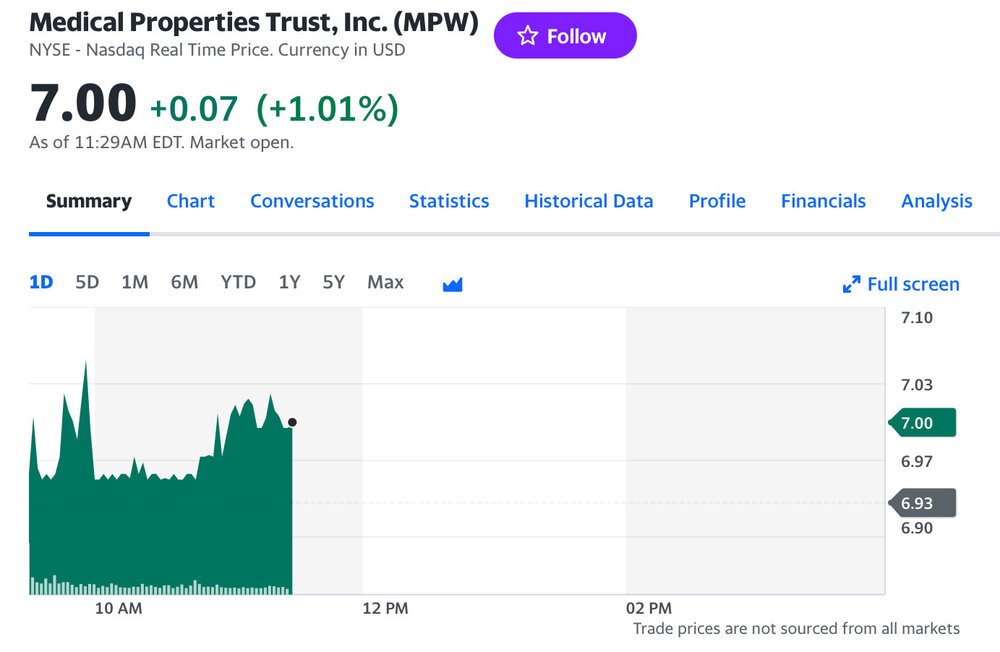View the Profile tab

[x=717, y=201]
